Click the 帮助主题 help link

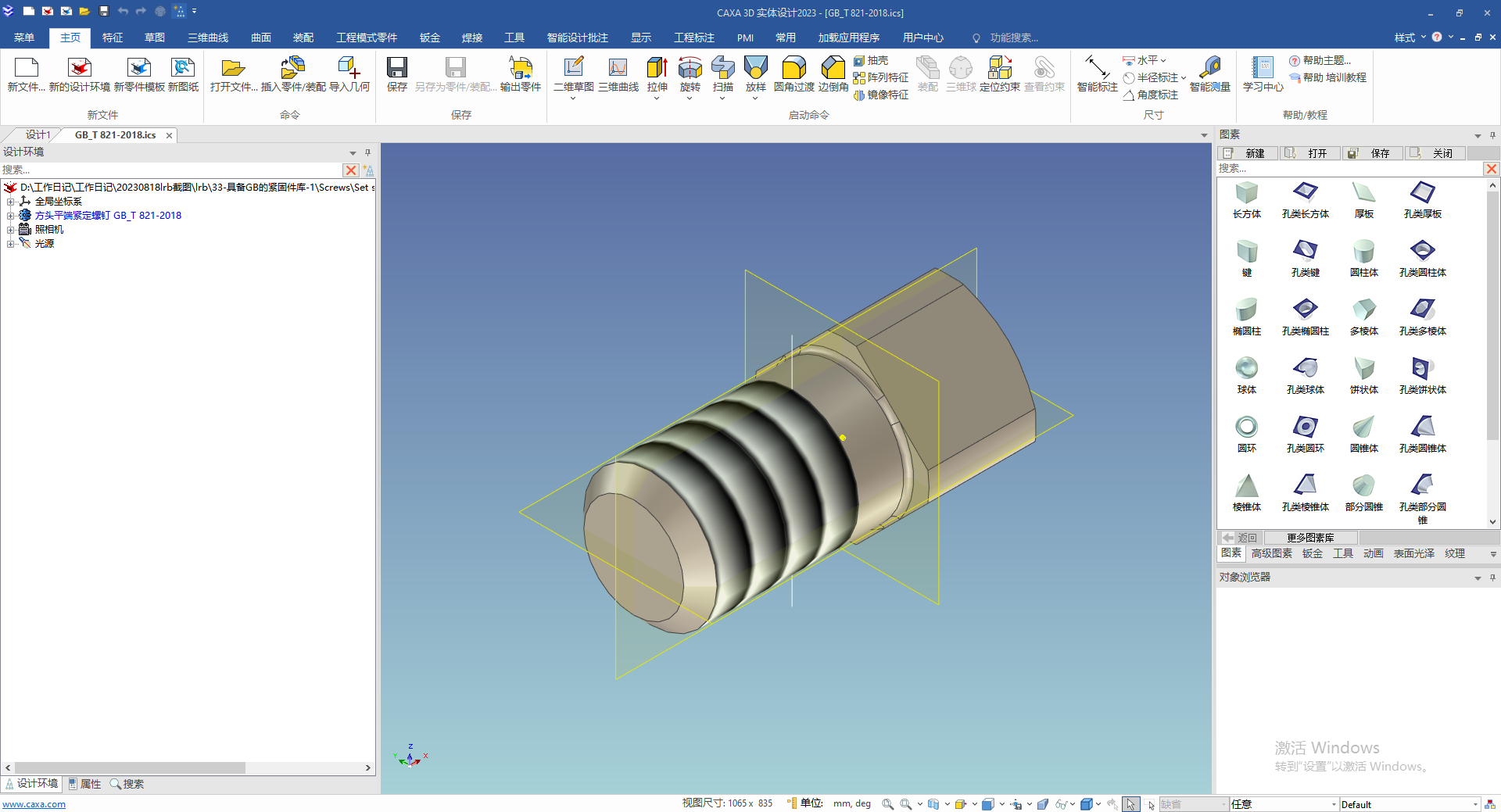(1320, 60)
